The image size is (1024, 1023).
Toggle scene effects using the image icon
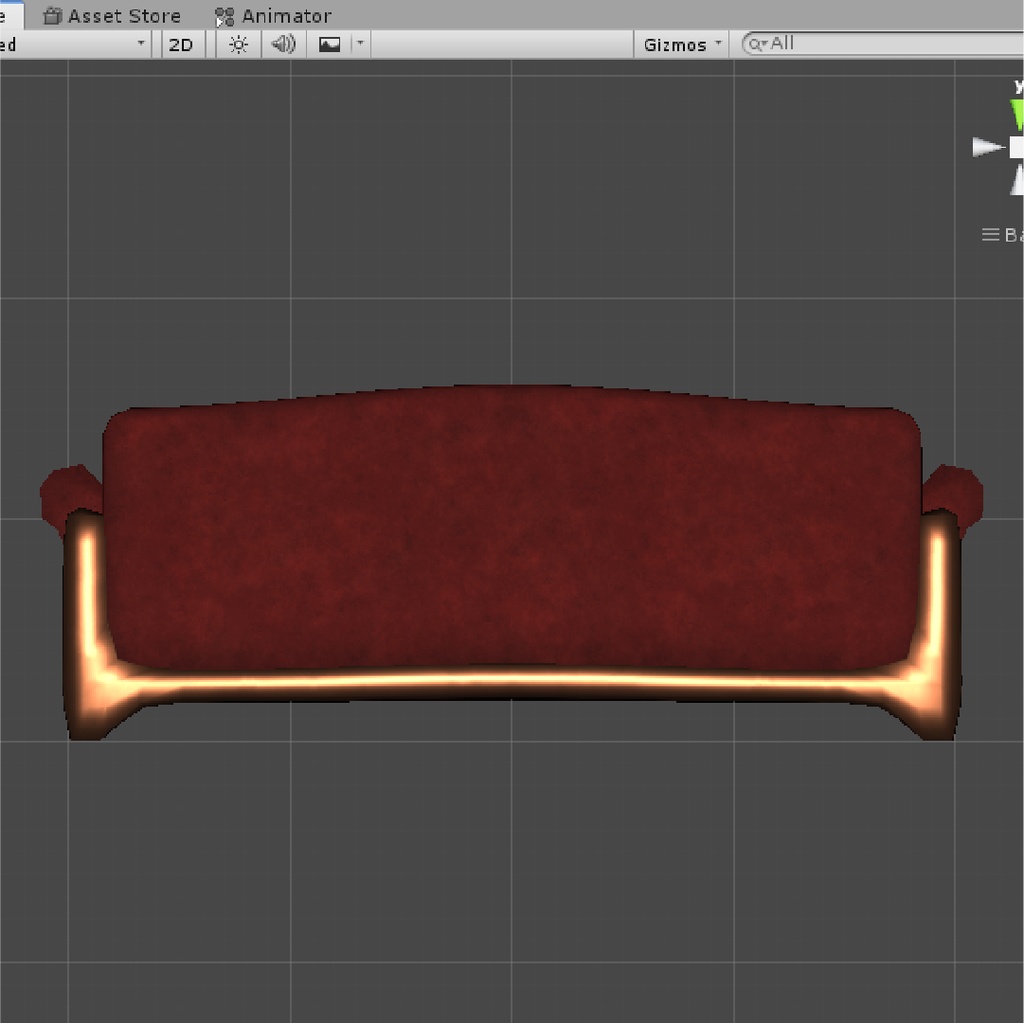(x=330, y=43)
